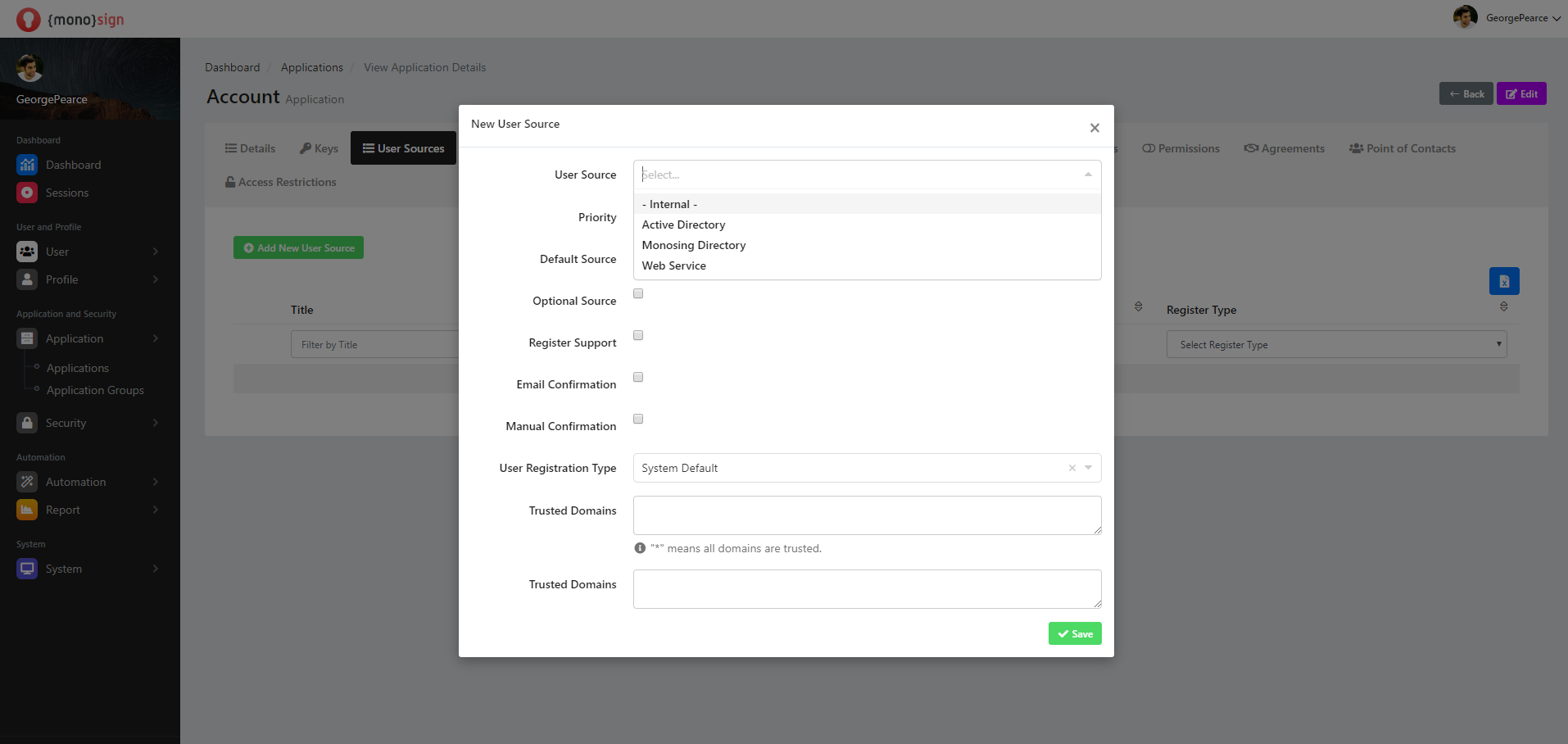The image size is (1568, 744).
Task: Click the GeorgePearce avatar in top bar
Action: click(1465, 17)
